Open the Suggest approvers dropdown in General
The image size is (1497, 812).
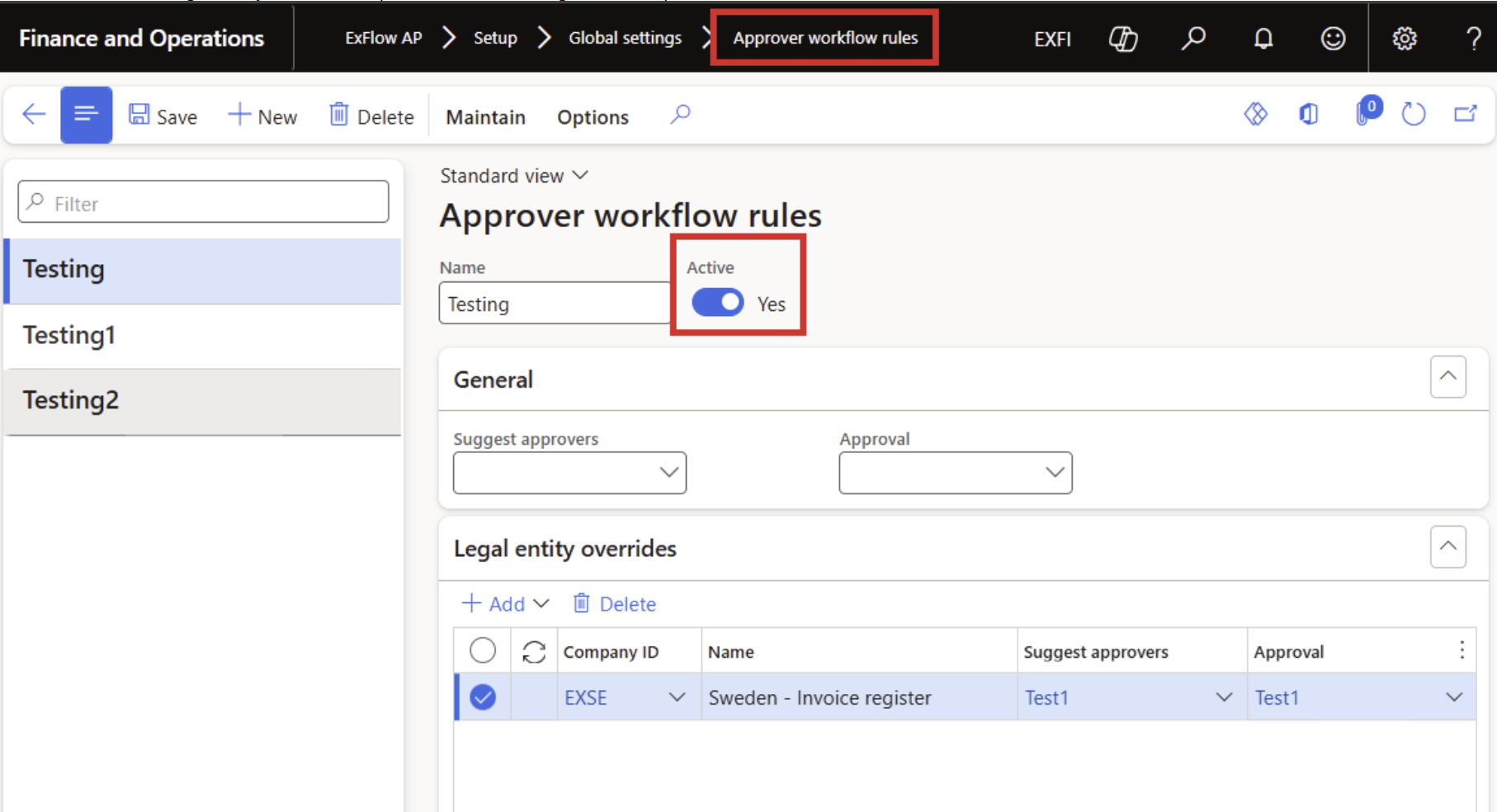569,473
